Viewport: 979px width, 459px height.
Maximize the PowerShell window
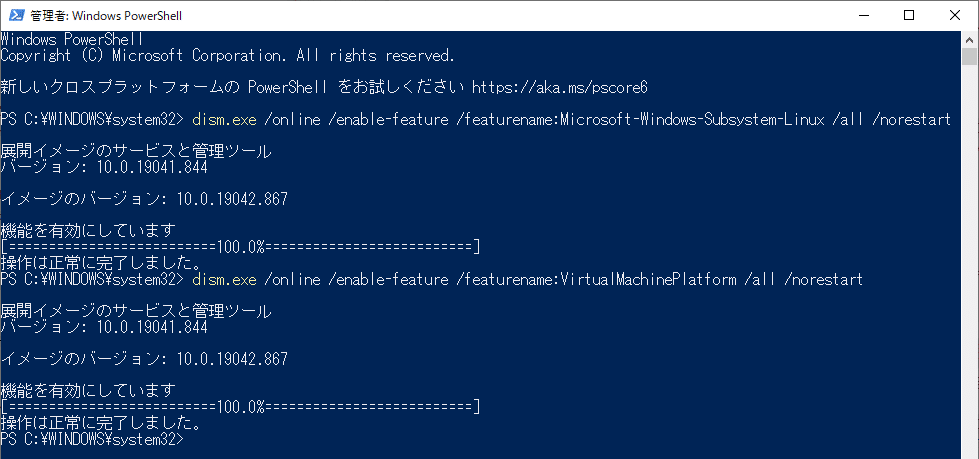[909, 15]
